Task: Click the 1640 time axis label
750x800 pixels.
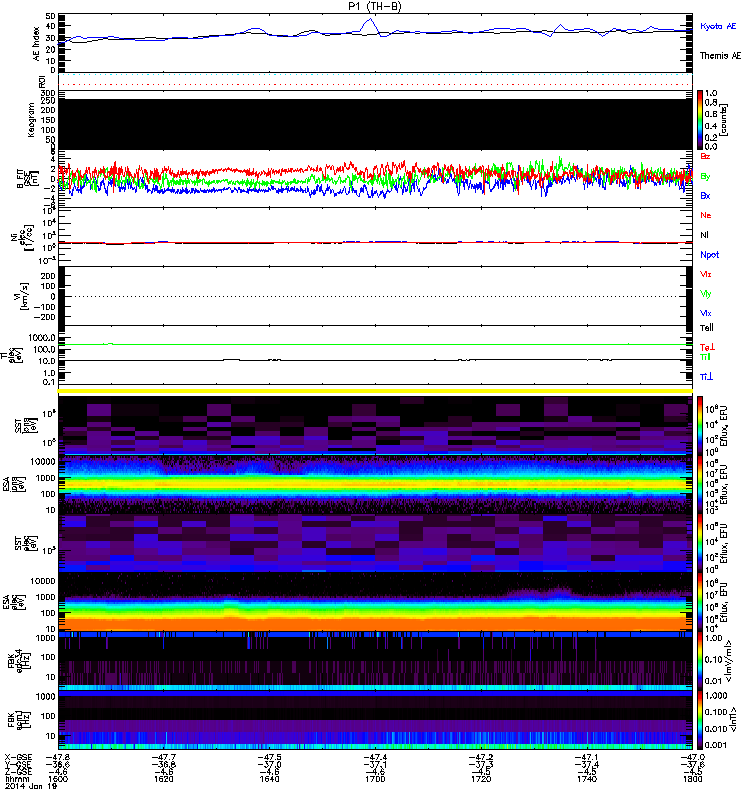Action: click(269, 779)
